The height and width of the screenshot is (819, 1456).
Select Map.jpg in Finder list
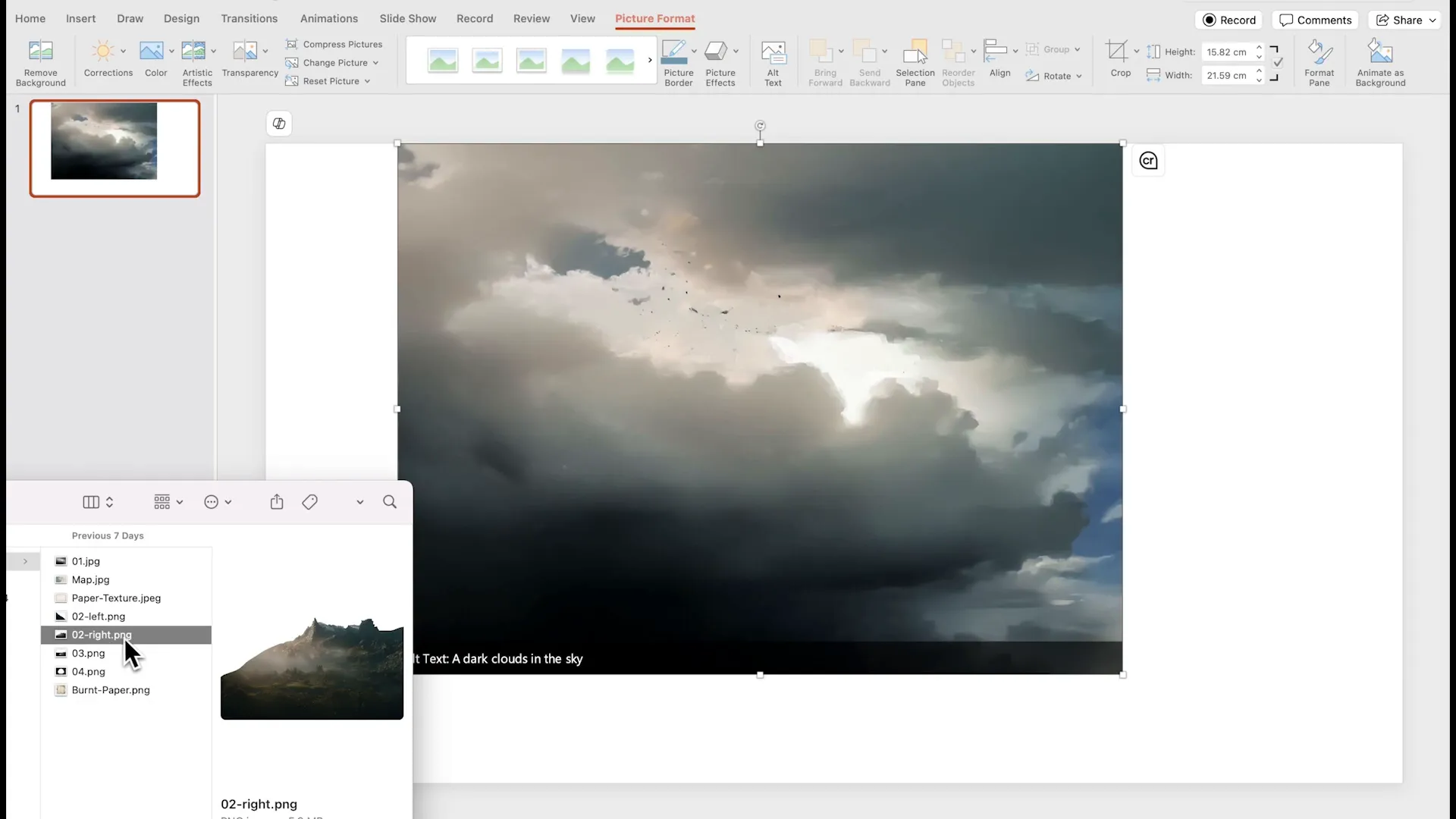click(x=126, y=579)
